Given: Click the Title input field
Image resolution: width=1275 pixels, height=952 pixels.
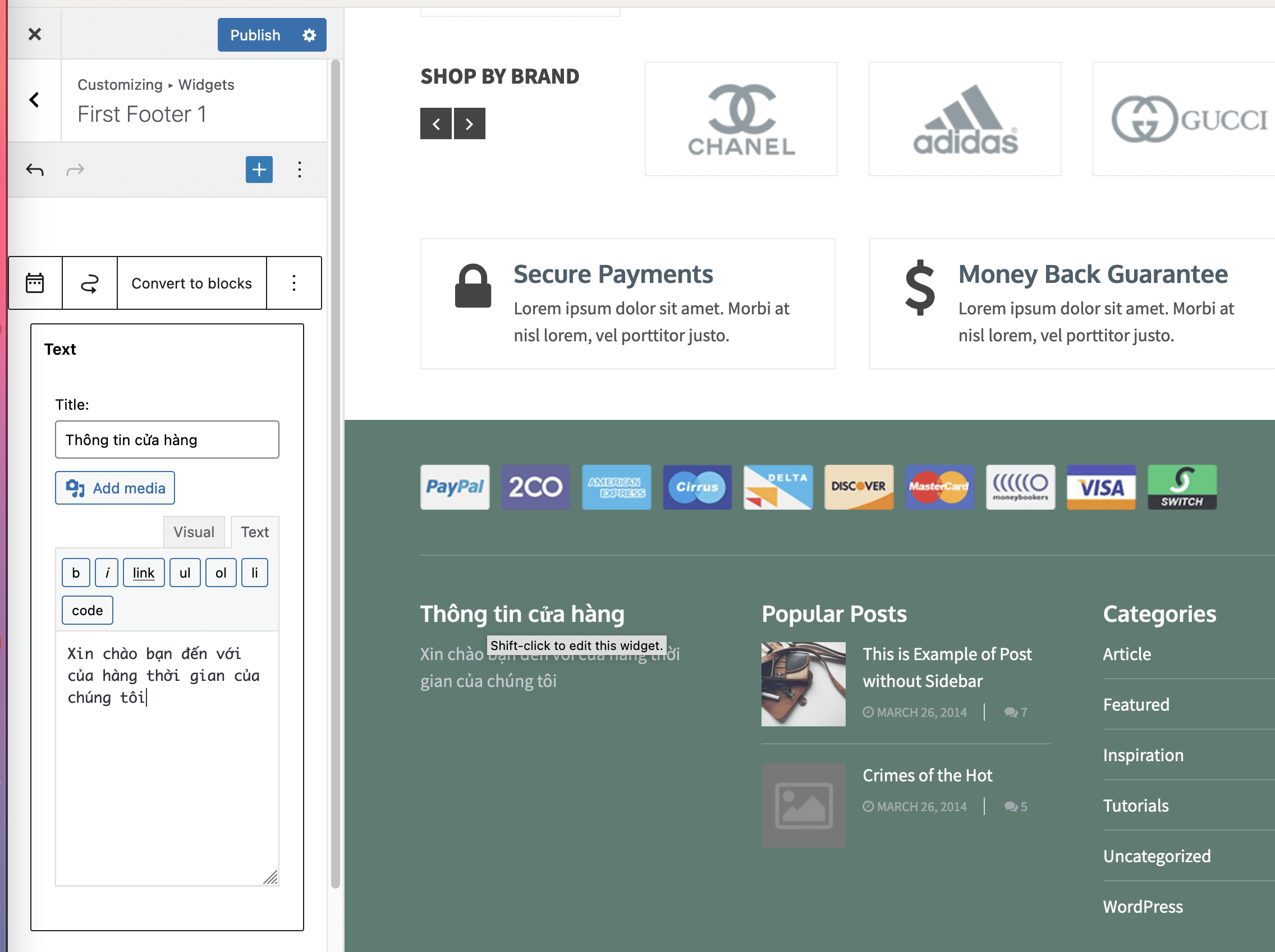Looking at the screenshot, I should point(167,440).
